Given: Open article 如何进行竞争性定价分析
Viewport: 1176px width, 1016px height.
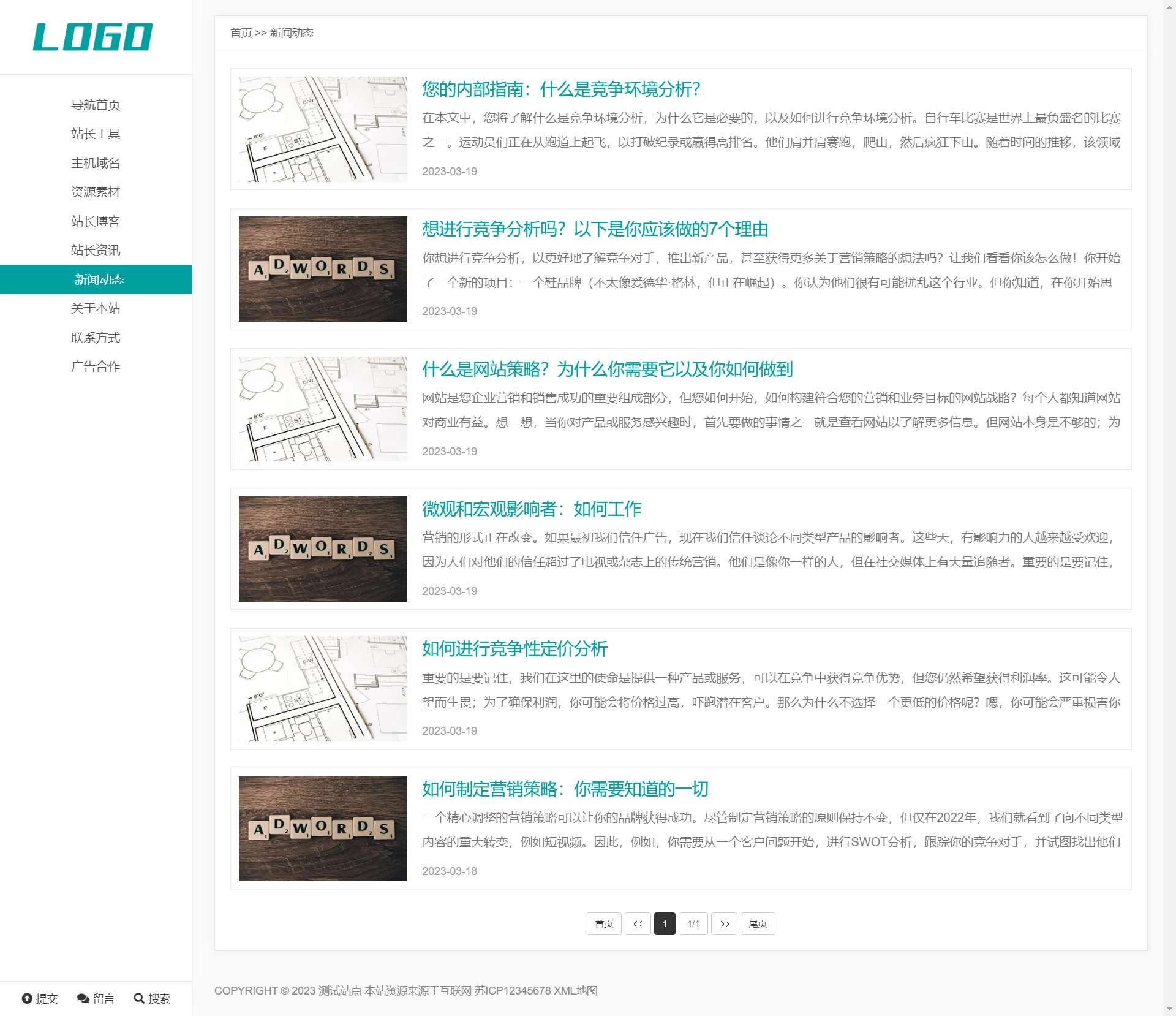Looking at the screenshot, I should tap(514, 648).
